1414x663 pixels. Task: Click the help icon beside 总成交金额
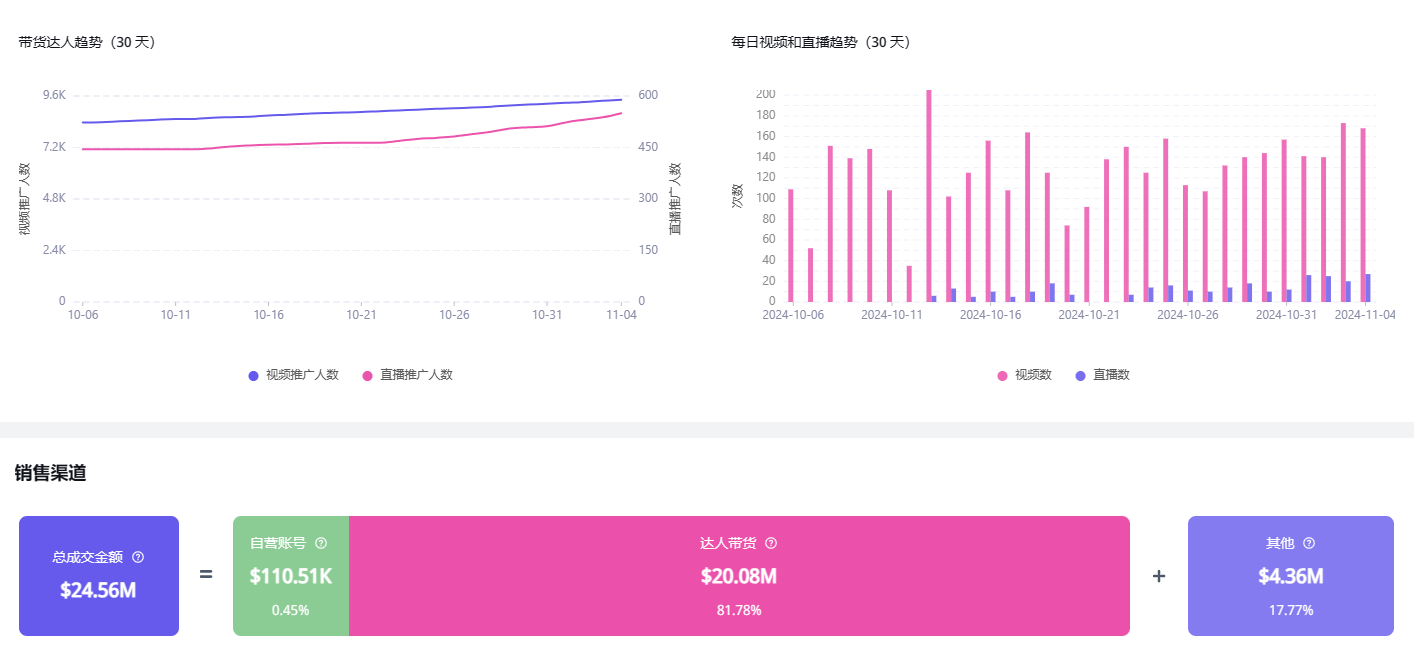pyautogui.click(x=138, y=557)
